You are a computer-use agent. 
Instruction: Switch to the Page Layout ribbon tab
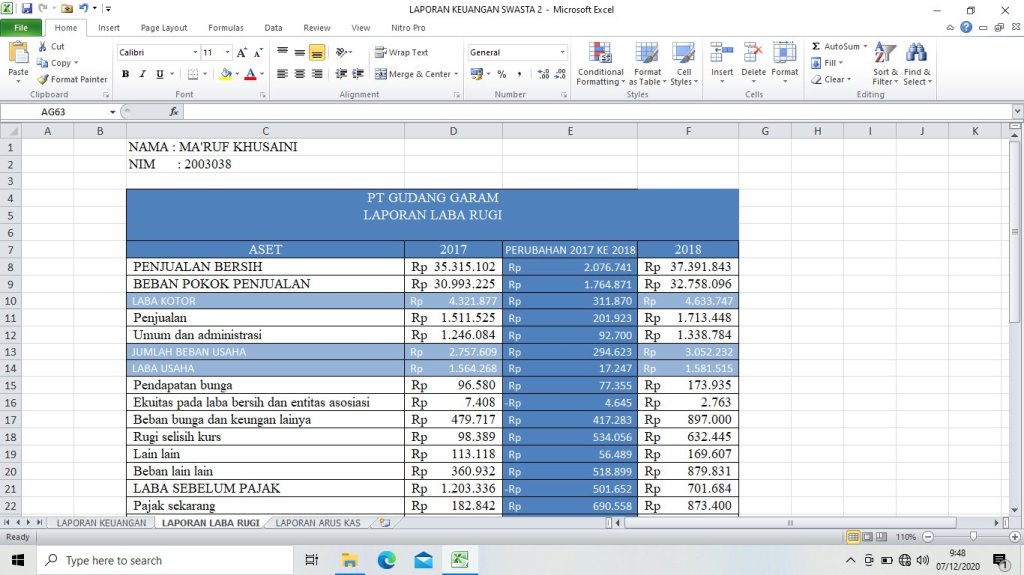pos(163,28)
